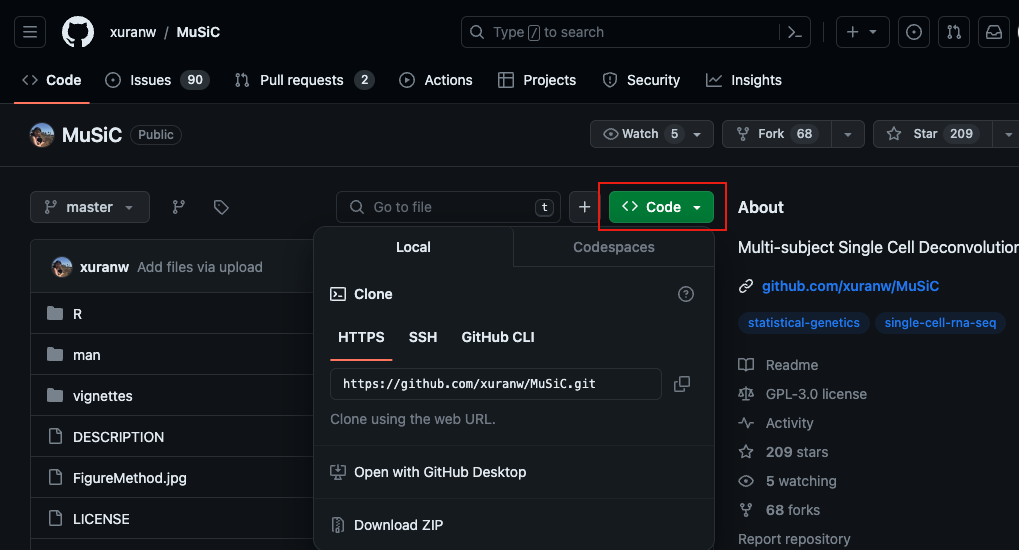Select the Local tab in clone popup
The height and width of the screenshot is (550, 1019).
pyautogui.click(x=413, y=247)
